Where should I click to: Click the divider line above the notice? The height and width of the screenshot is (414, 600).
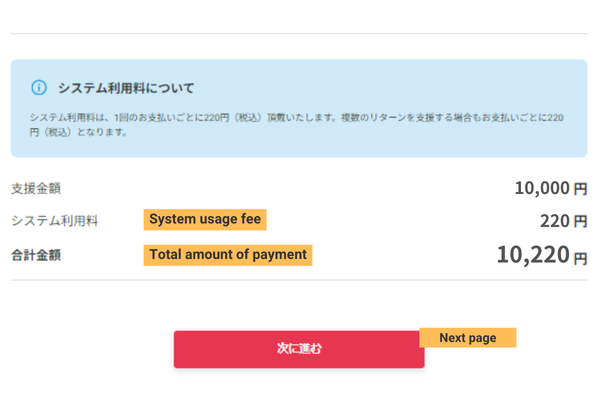[300, 34]
